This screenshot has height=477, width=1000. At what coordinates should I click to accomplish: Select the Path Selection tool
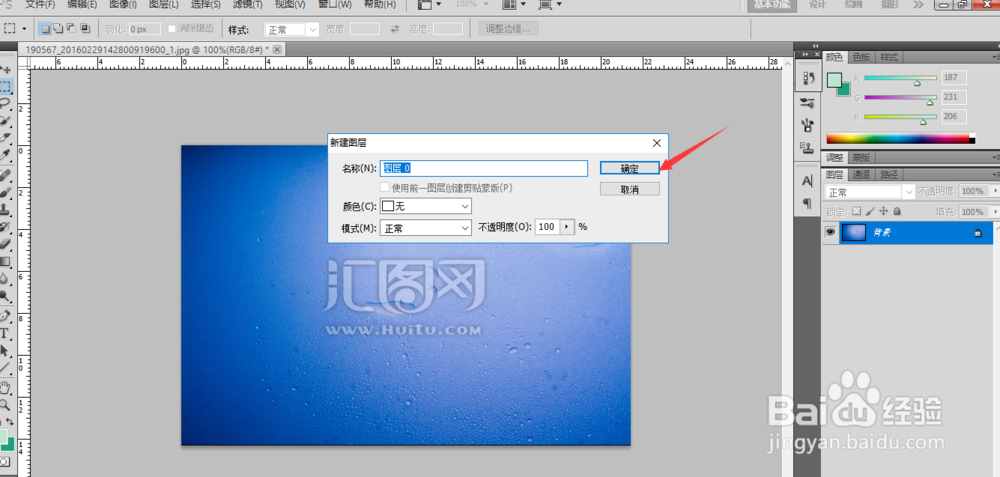click(x=5, y=350)
